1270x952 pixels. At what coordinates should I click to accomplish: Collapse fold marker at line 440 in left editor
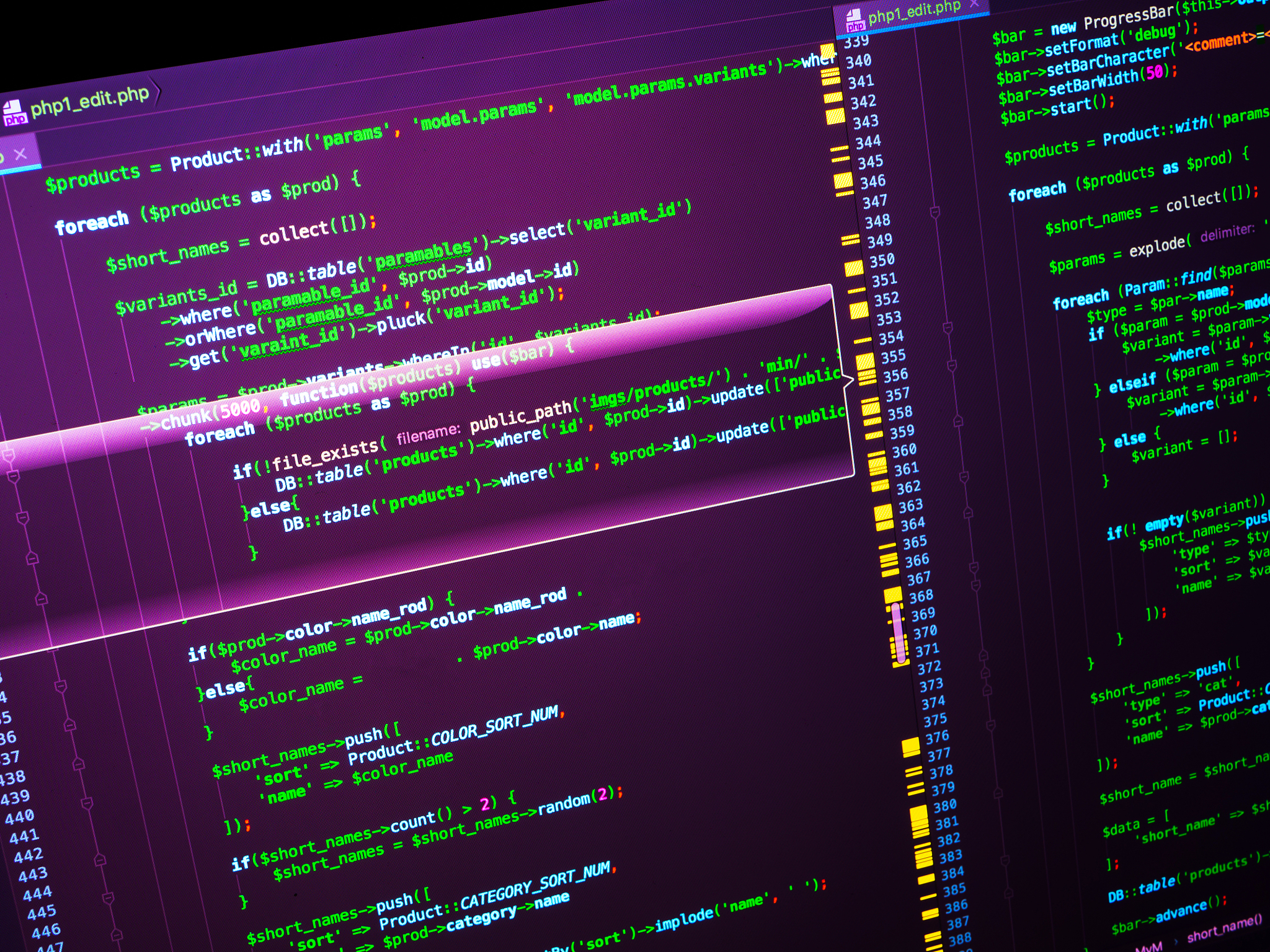(87, 803)
